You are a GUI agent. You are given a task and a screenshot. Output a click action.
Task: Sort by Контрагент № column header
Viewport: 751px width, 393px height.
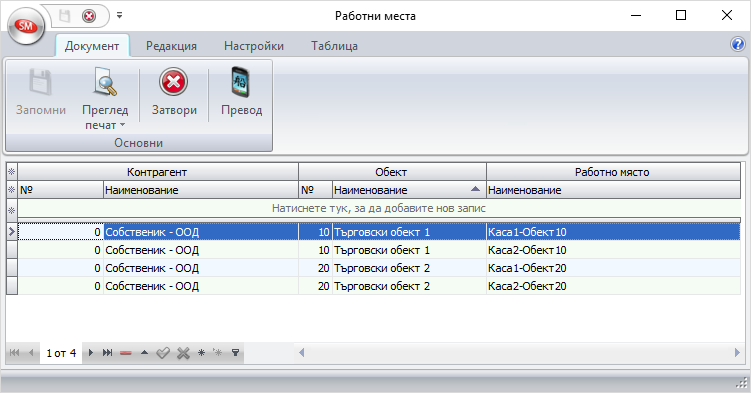click(60, 190)
